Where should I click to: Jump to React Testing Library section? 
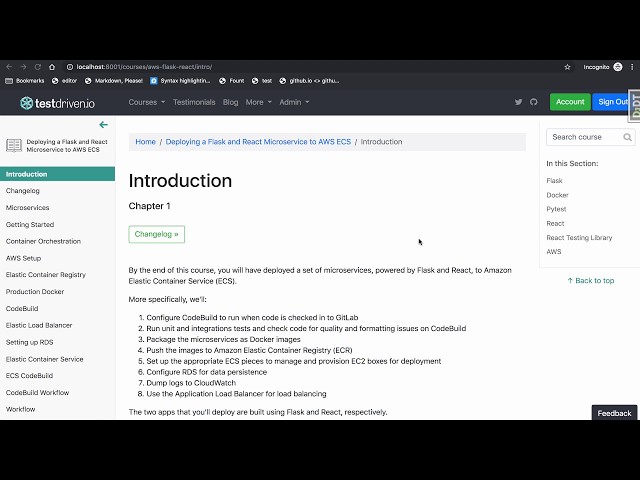(579, 238)
